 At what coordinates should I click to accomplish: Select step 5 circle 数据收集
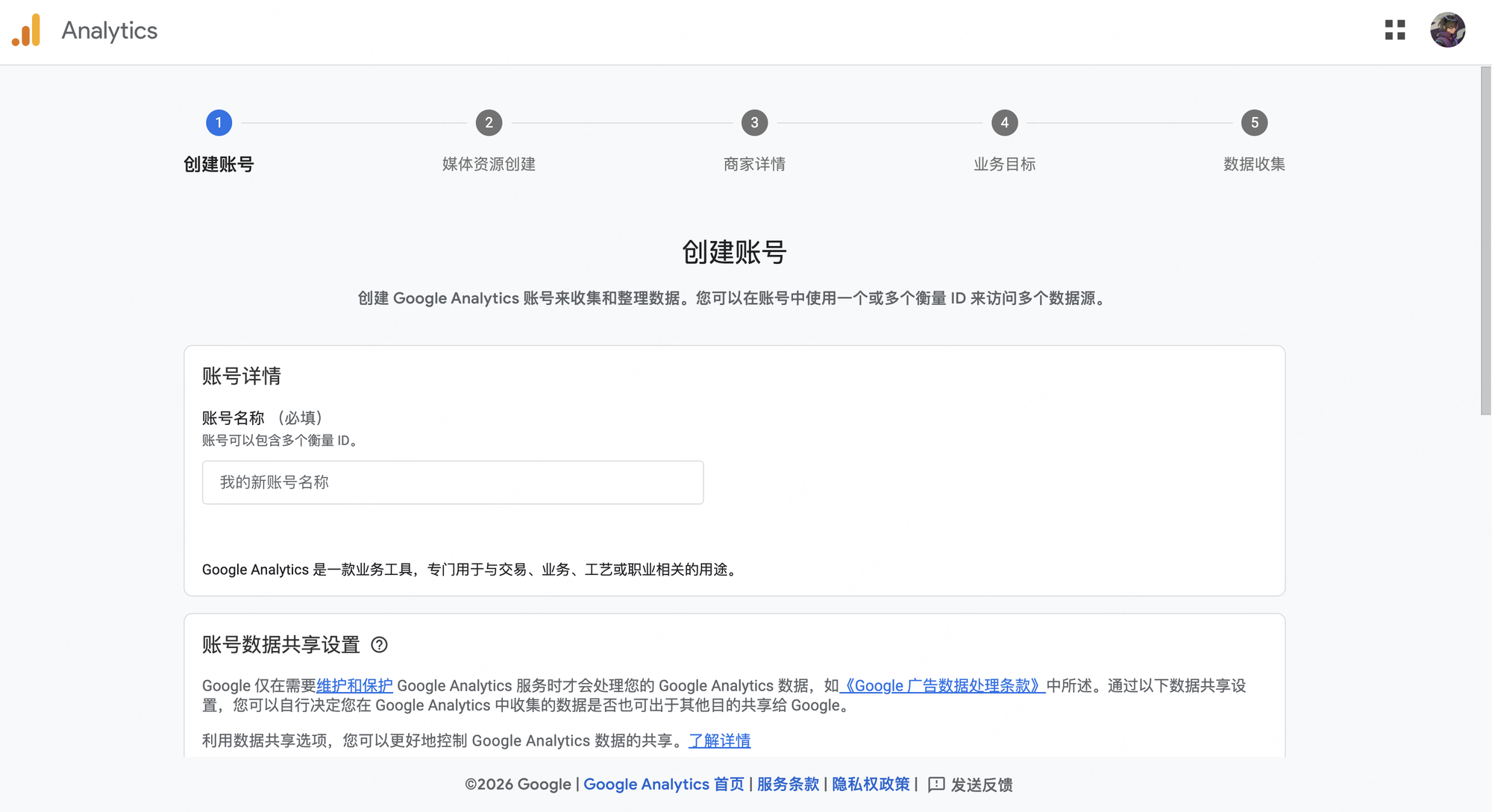pos(1254,123)
